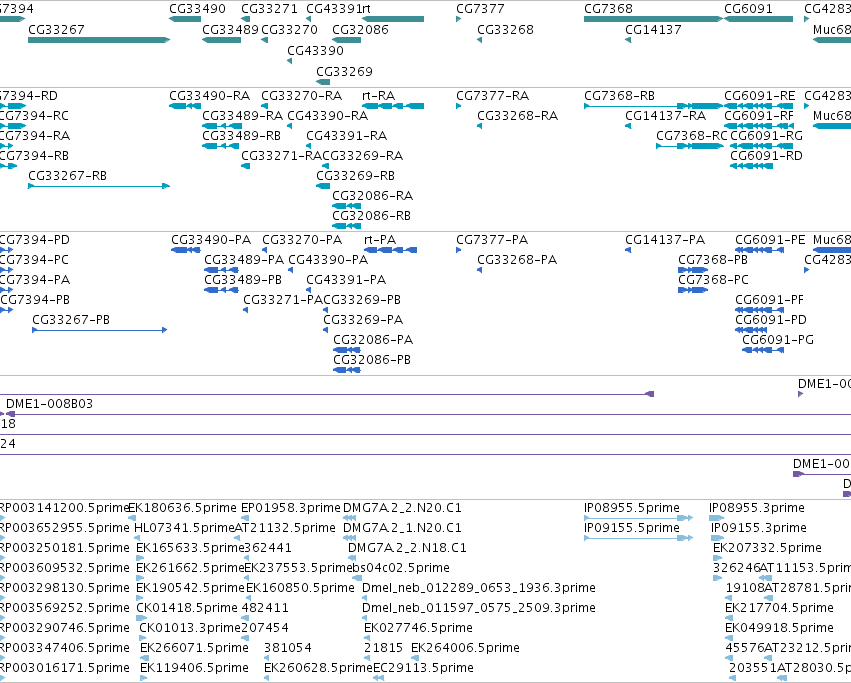The image size is (851, 683).
Task: Select the CG33490-PA protein label
Action: coord(211,240)
